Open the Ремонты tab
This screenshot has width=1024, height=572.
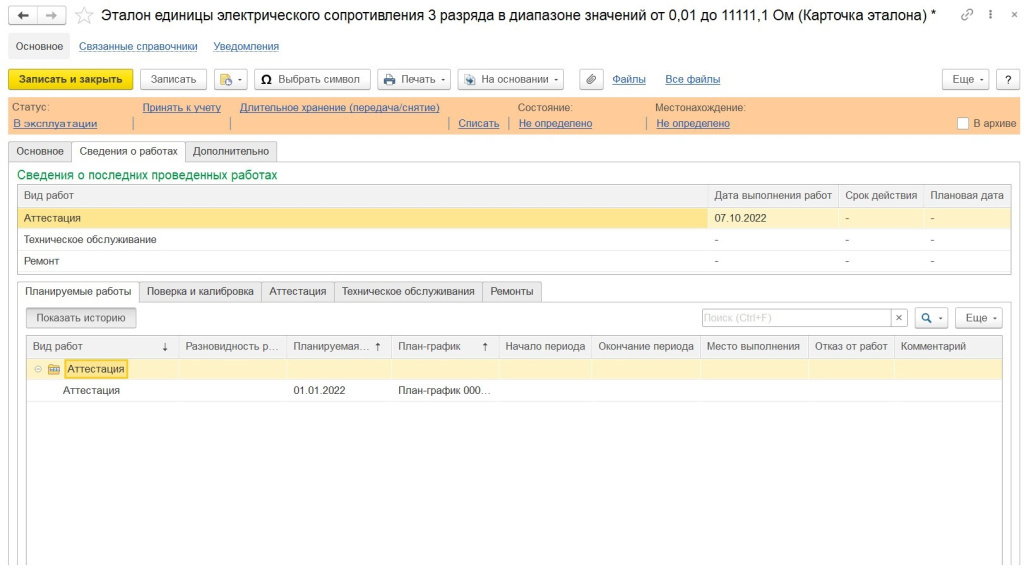511,291
